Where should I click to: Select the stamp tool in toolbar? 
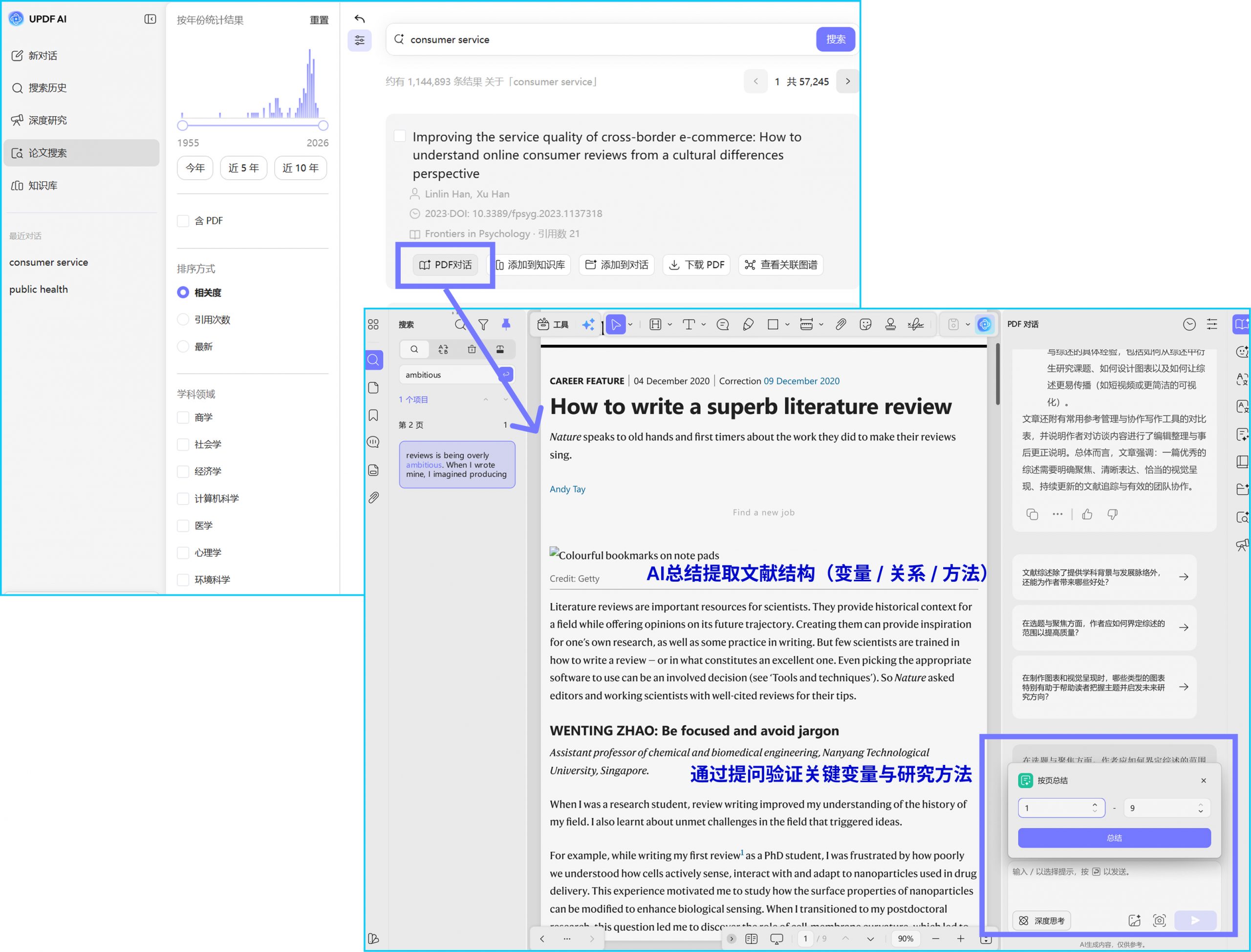tap(890, 324)
